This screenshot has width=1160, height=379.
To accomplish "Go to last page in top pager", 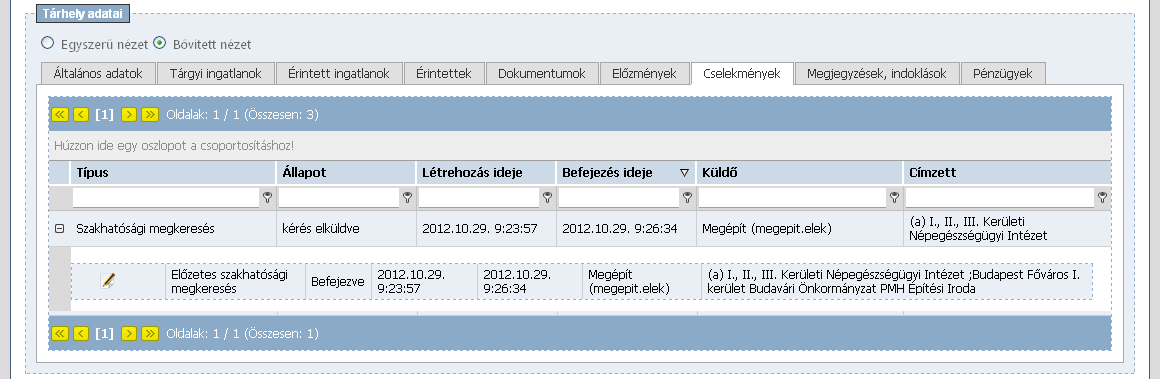I will pos(150,114).
